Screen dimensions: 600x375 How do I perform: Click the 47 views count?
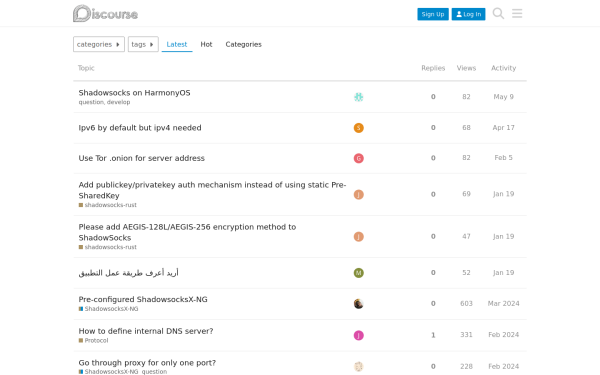466,236
